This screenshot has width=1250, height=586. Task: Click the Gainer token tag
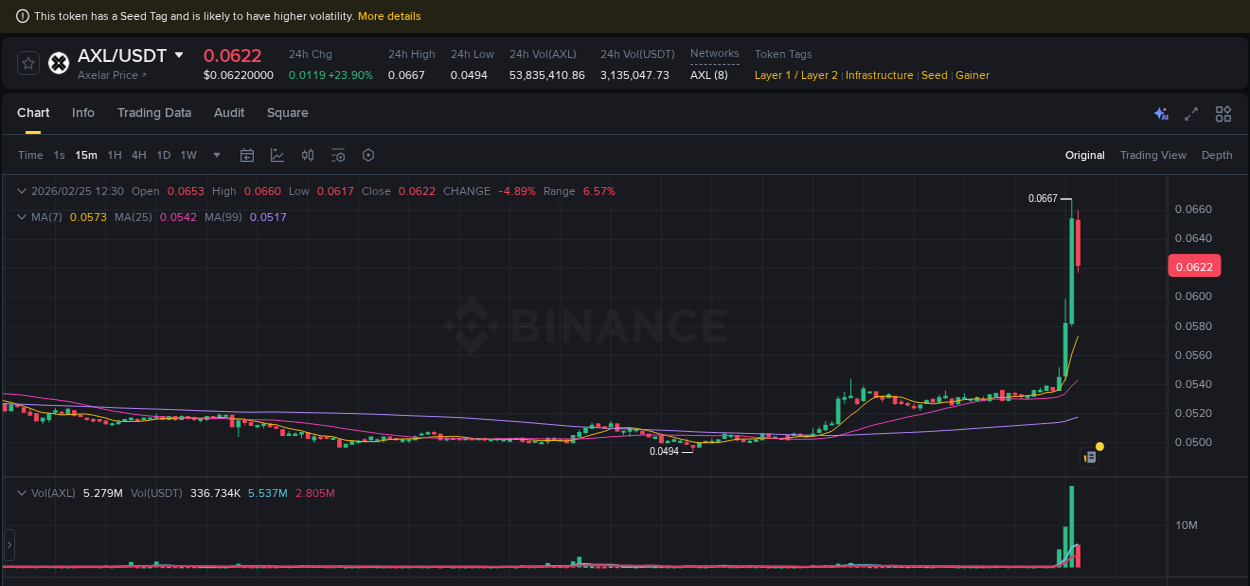(x=972, y=75)
